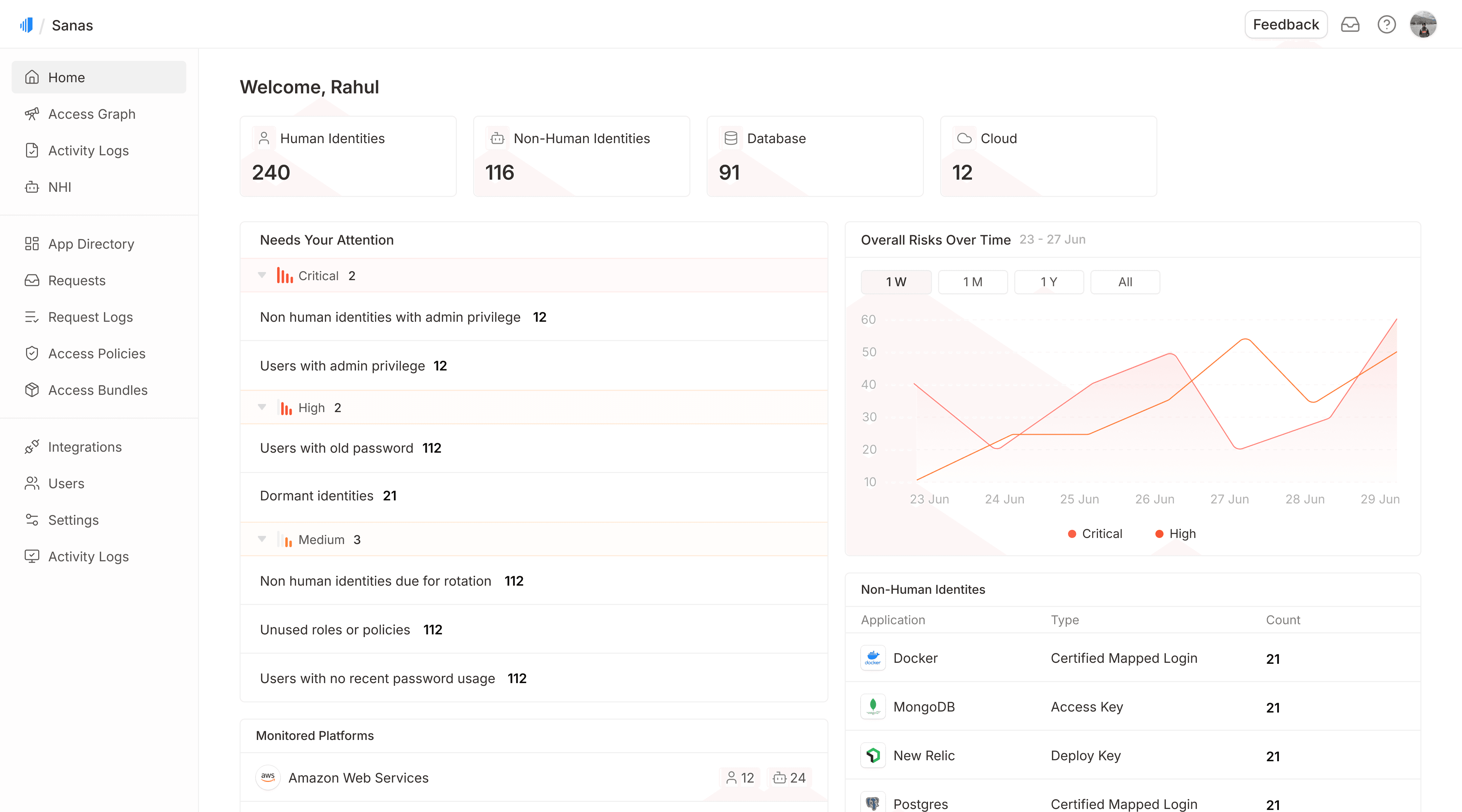Open the Access Bundles box icon

click(x=32, y=390)
